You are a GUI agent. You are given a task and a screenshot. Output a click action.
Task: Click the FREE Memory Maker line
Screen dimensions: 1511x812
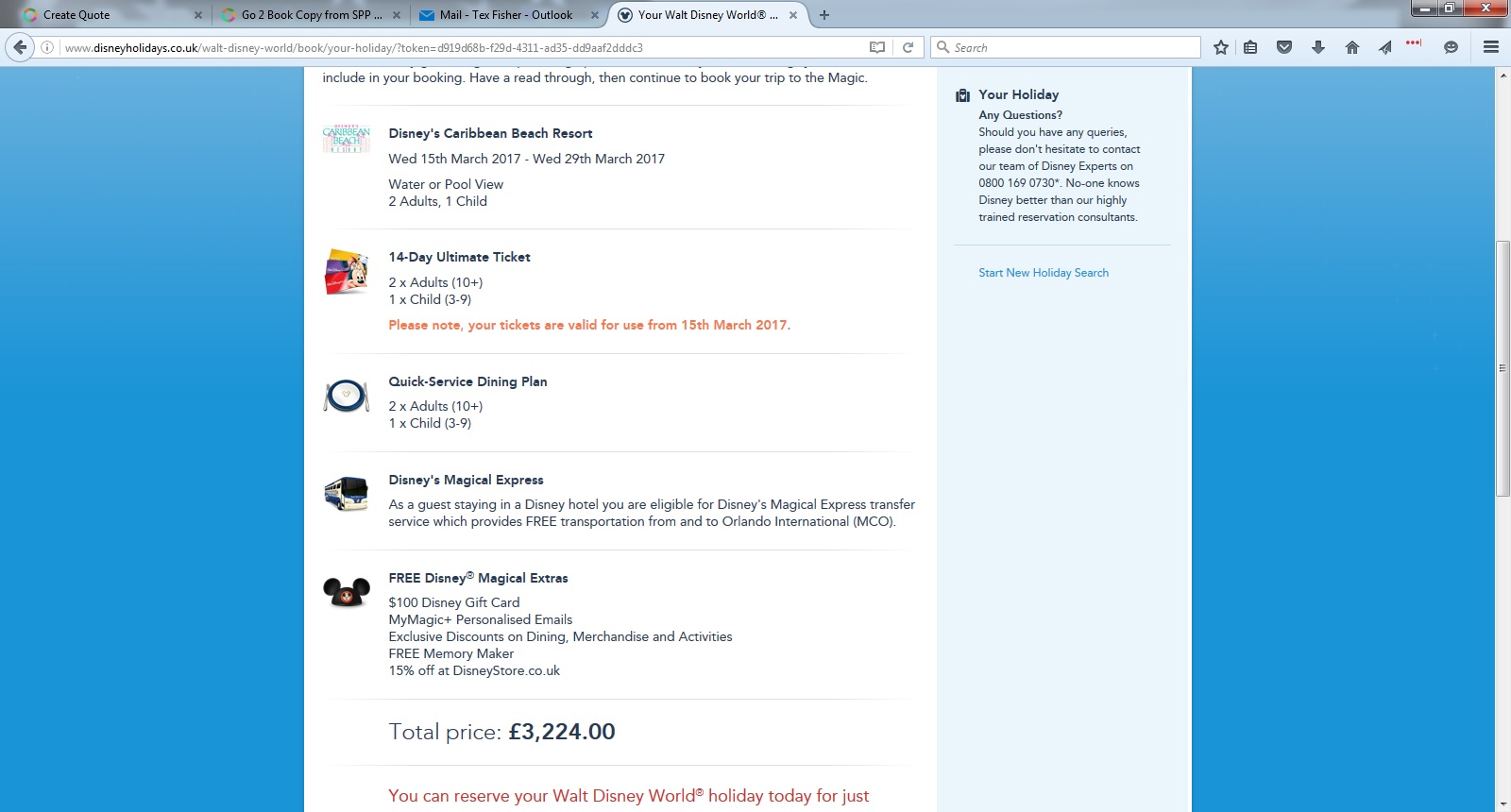[451, 653]
